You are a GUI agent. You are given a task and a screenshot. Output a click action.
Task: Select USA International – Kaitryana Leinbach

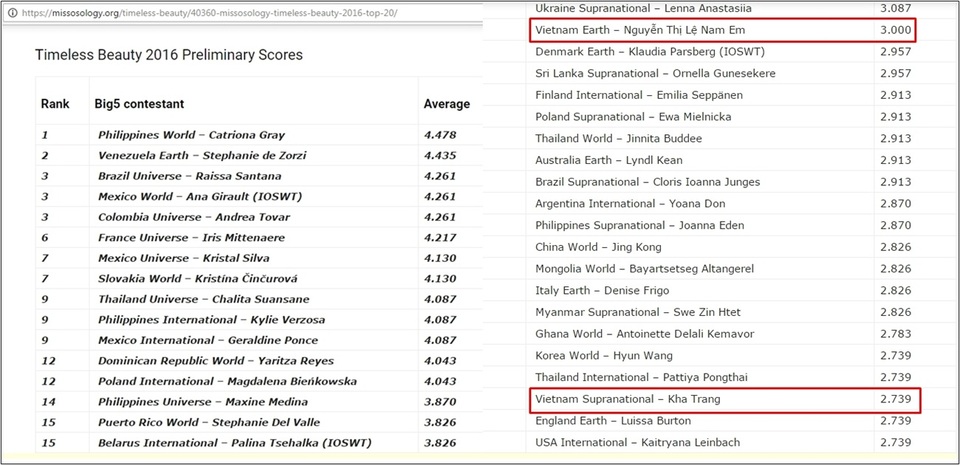coord(637,442)
